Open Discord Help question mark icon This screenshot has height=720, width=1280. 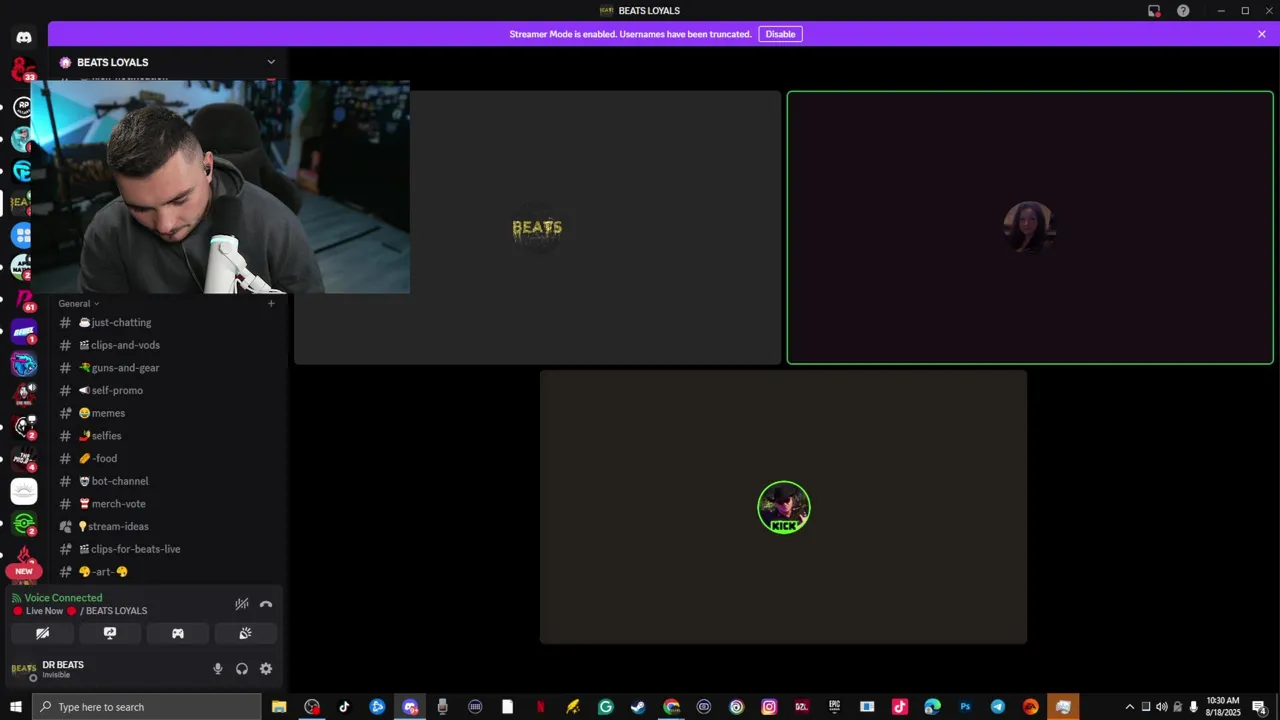1183,11
